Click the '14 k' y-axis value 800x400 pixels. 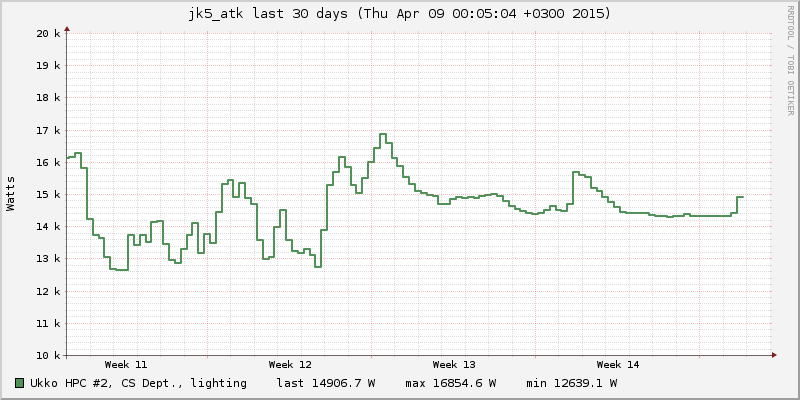[48, 227]
